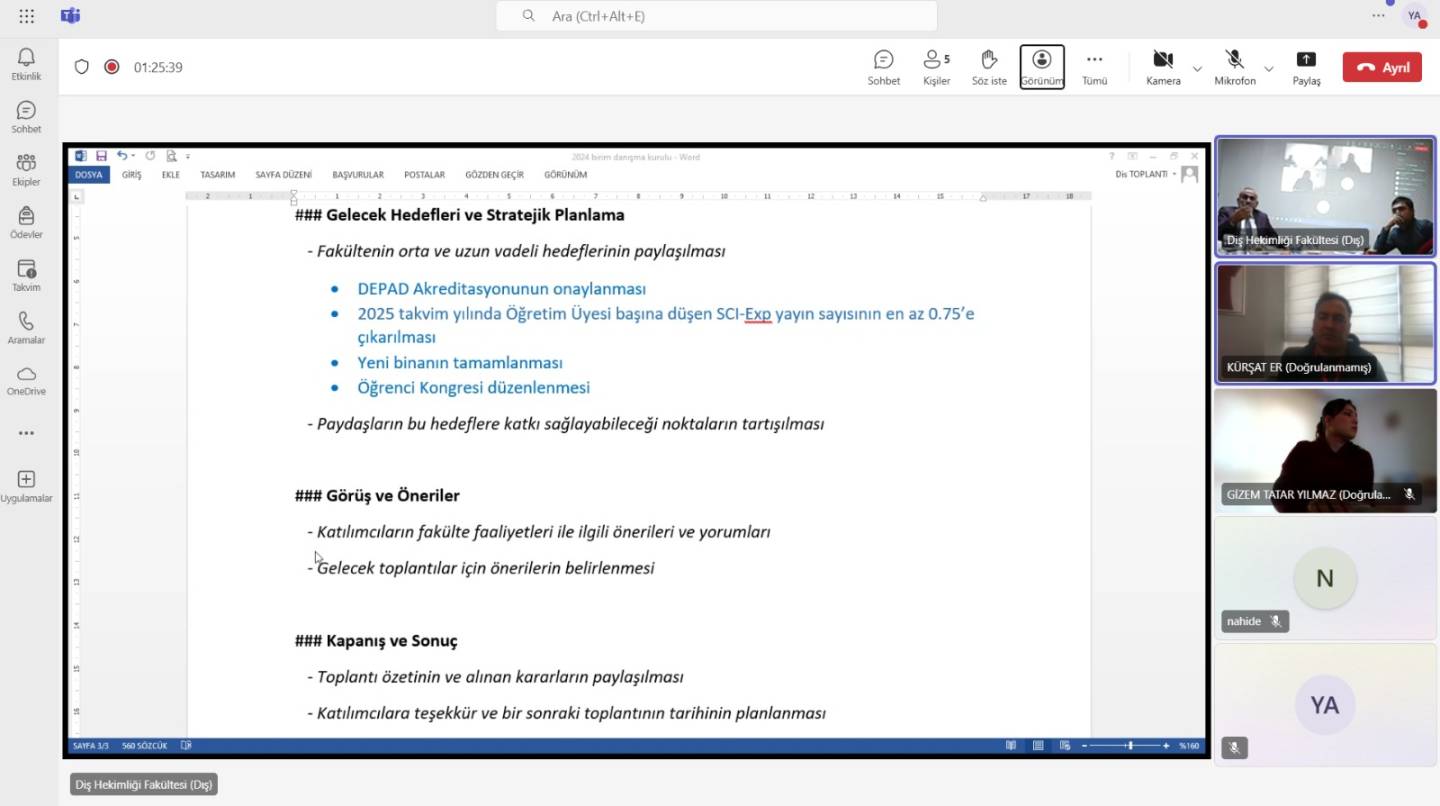Click the Ara search box
This screenshot has width=1440, height=806.
[717, 16]
